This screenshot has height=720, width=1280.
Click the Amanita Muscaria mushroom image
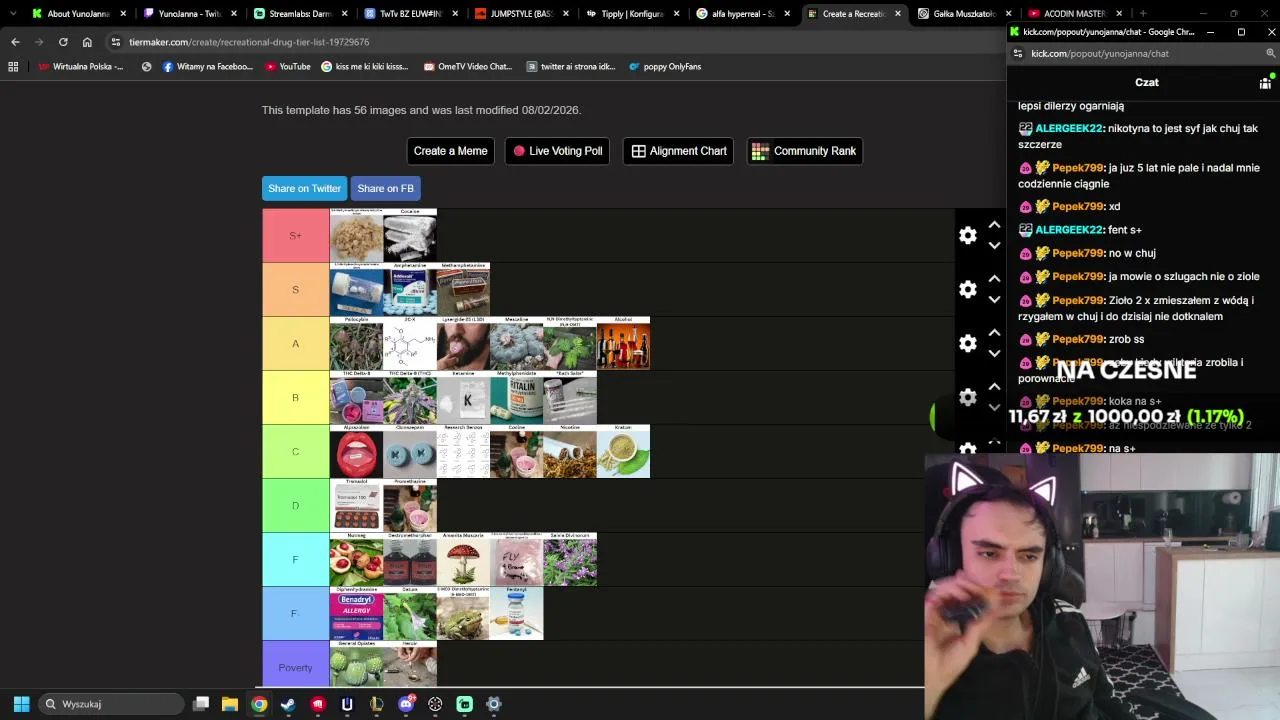click(463, 559)
